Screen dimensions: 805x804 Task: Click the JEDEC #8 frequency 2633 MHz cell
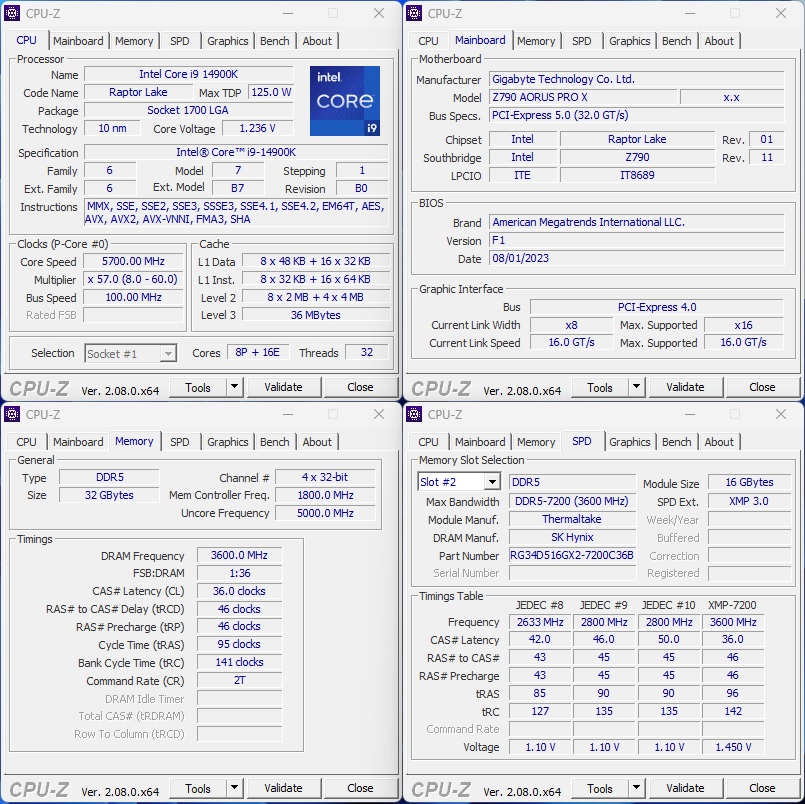click(x=540, y=622)
